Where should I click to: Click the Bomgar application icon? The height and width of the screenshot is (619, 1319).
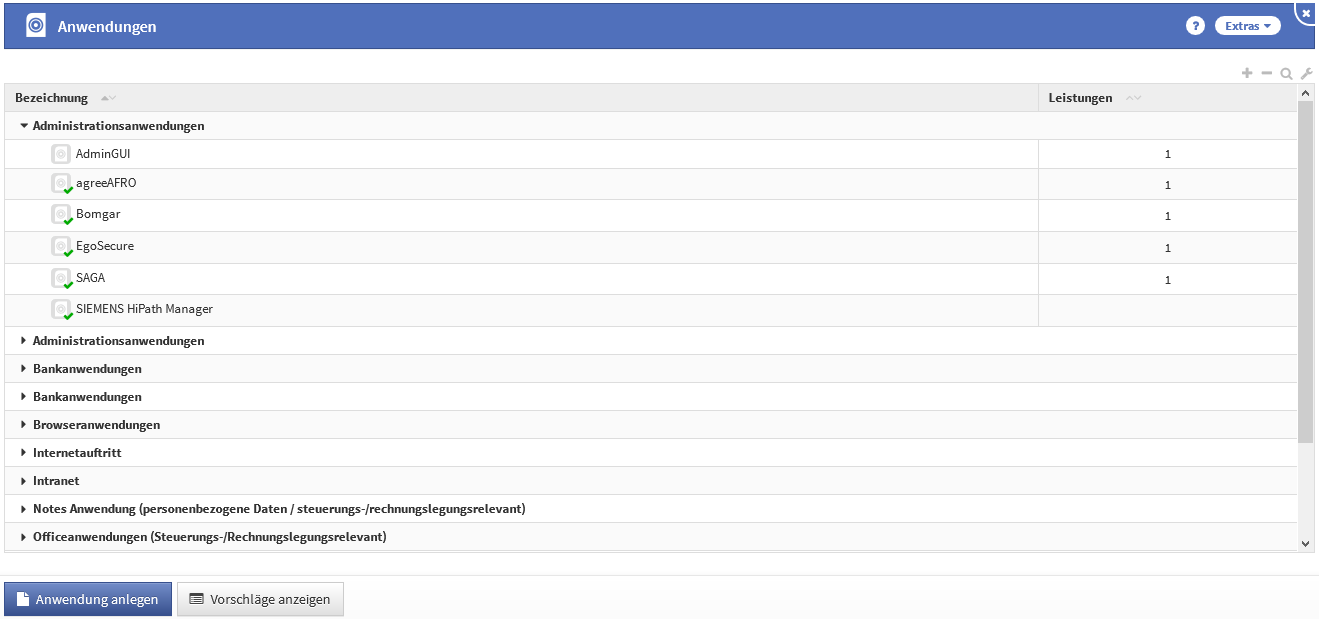pos(61,214)
